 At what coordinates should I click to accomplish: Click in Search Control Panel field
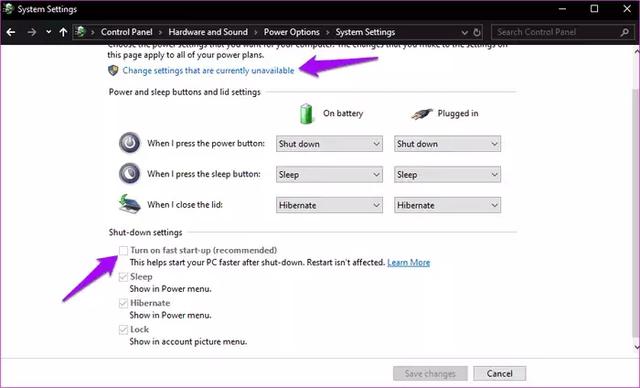(x=557, y=32)
